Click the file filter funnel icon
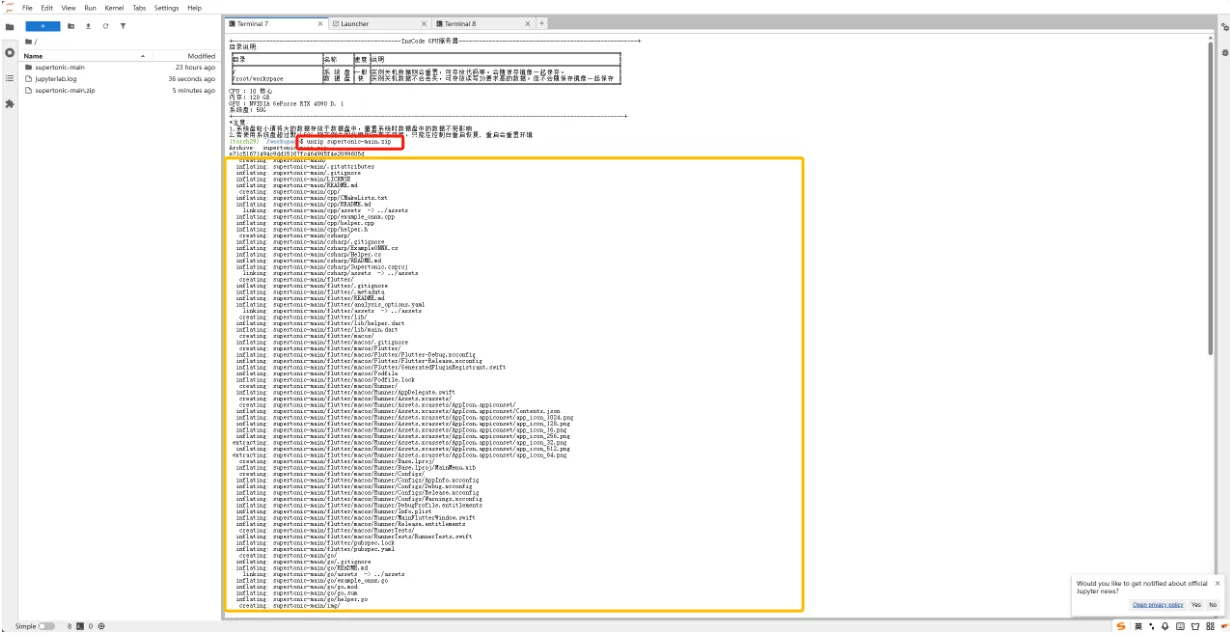Screen dimensions: 1230x637 click(x=122, y=26)
